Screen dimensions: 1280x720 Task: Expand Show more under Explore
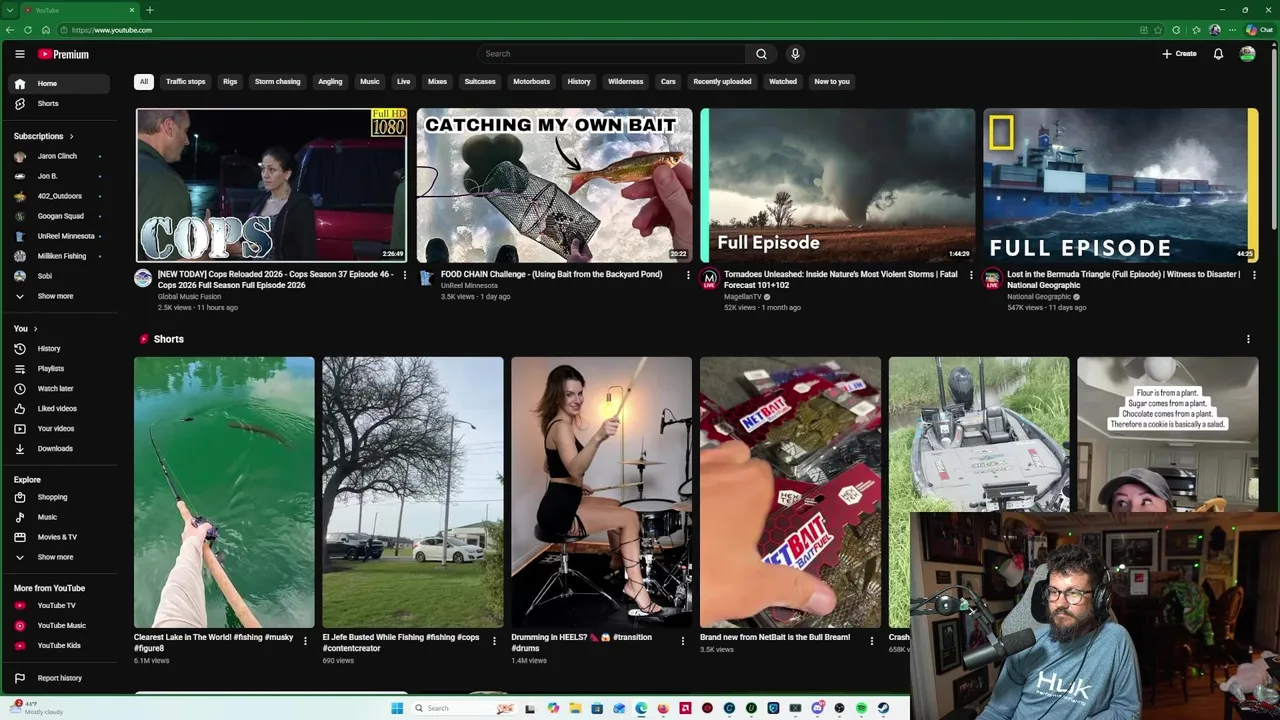60,557
